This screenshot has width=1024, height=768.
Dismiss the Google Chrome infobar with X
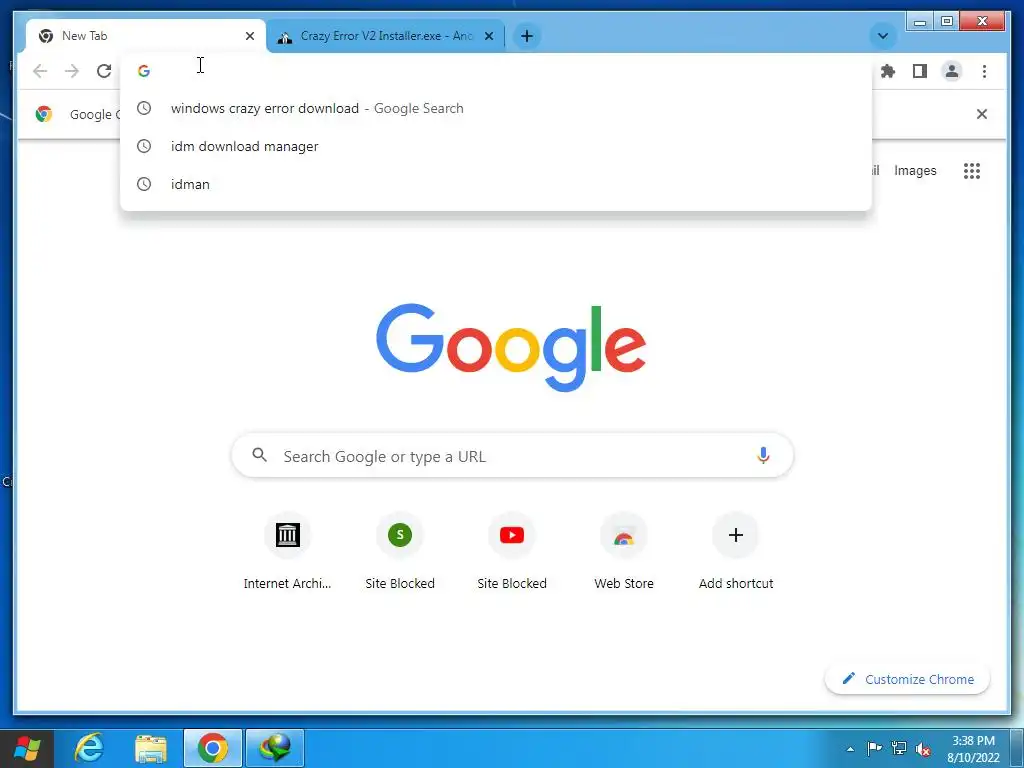click(x=982, y=114)
